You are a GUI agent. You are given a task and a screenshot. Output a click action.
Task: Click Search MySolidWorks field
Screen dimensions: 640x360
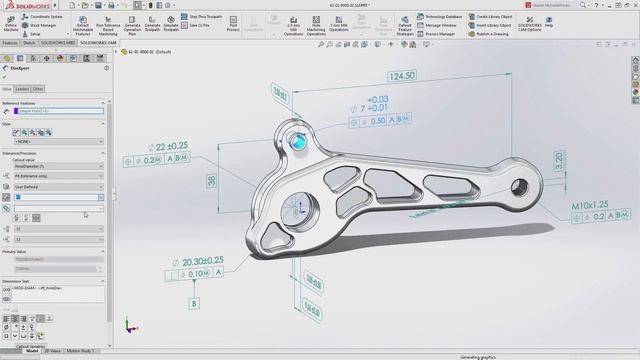551,5
